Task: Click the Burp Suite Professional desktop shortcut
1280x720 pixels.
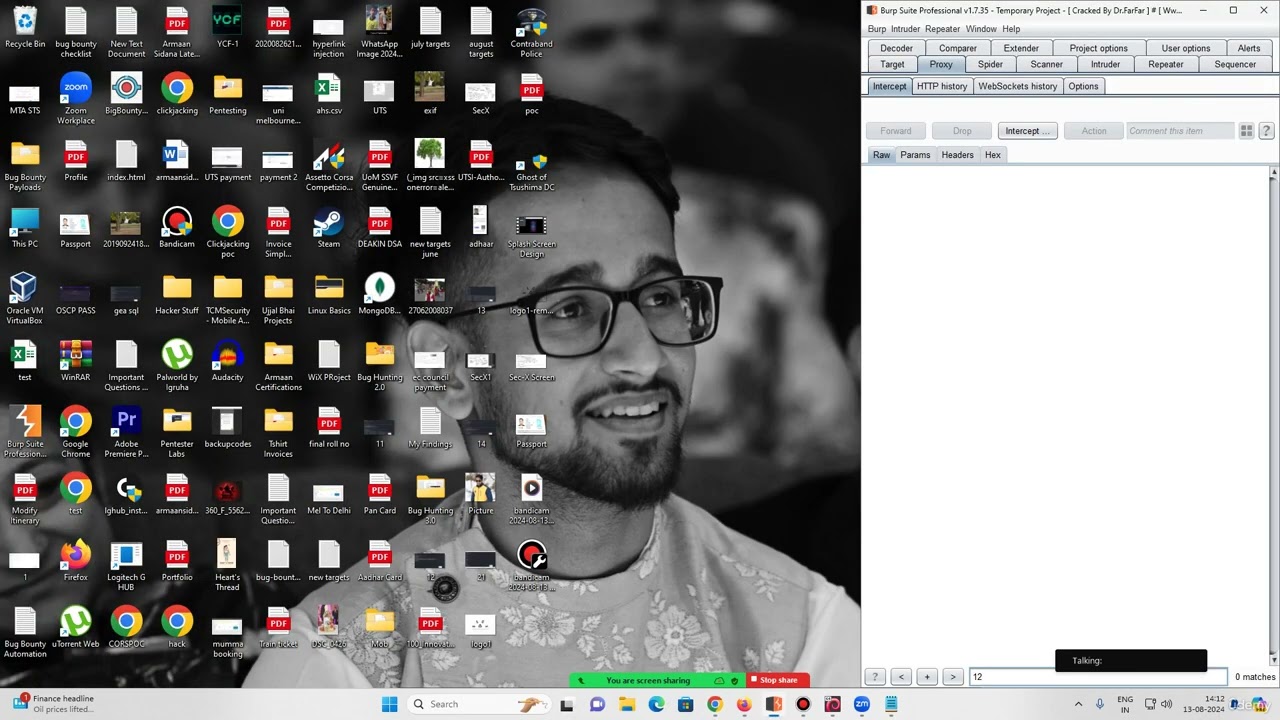Action: pyautogui.click(x=25, y=432)
